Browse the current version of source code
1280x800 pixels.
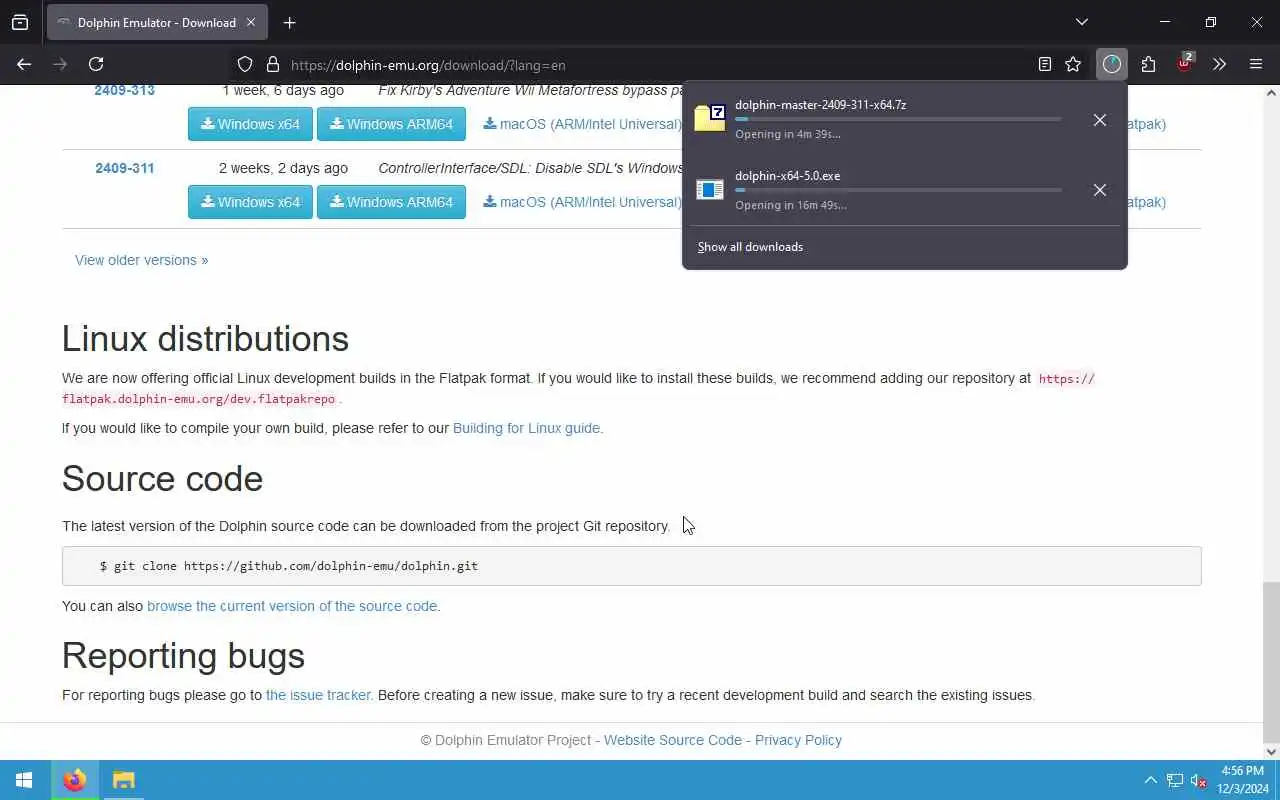click(x=292, y=606)
